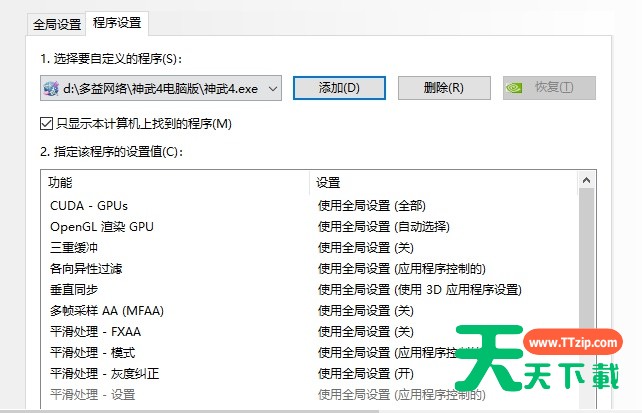Click the 功能 column header
Image resolution: width=642 pixels, height=413 pixels.
click(175, 183)
